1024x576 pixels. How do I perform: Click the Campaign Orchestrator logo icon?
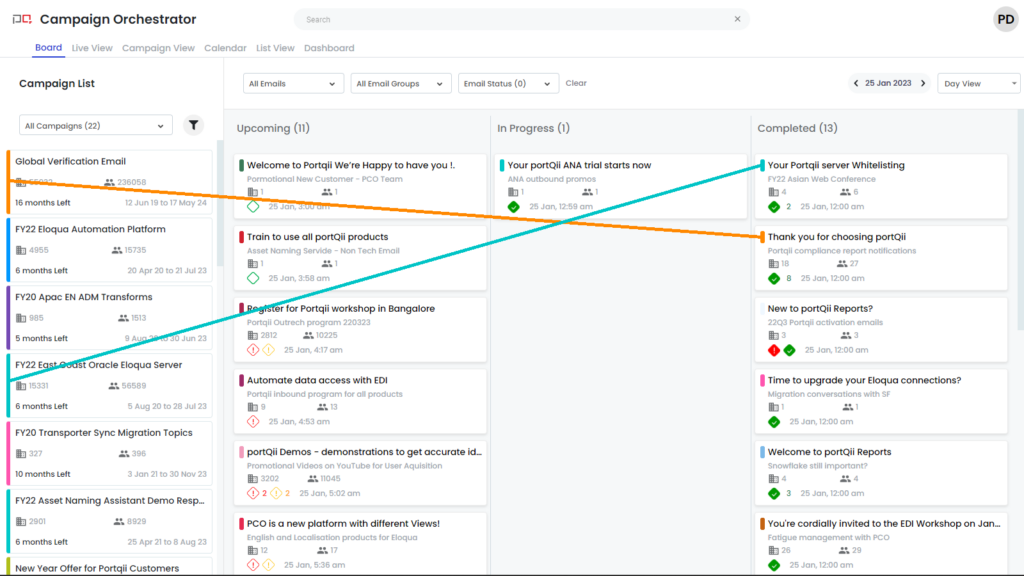(21, 20)
